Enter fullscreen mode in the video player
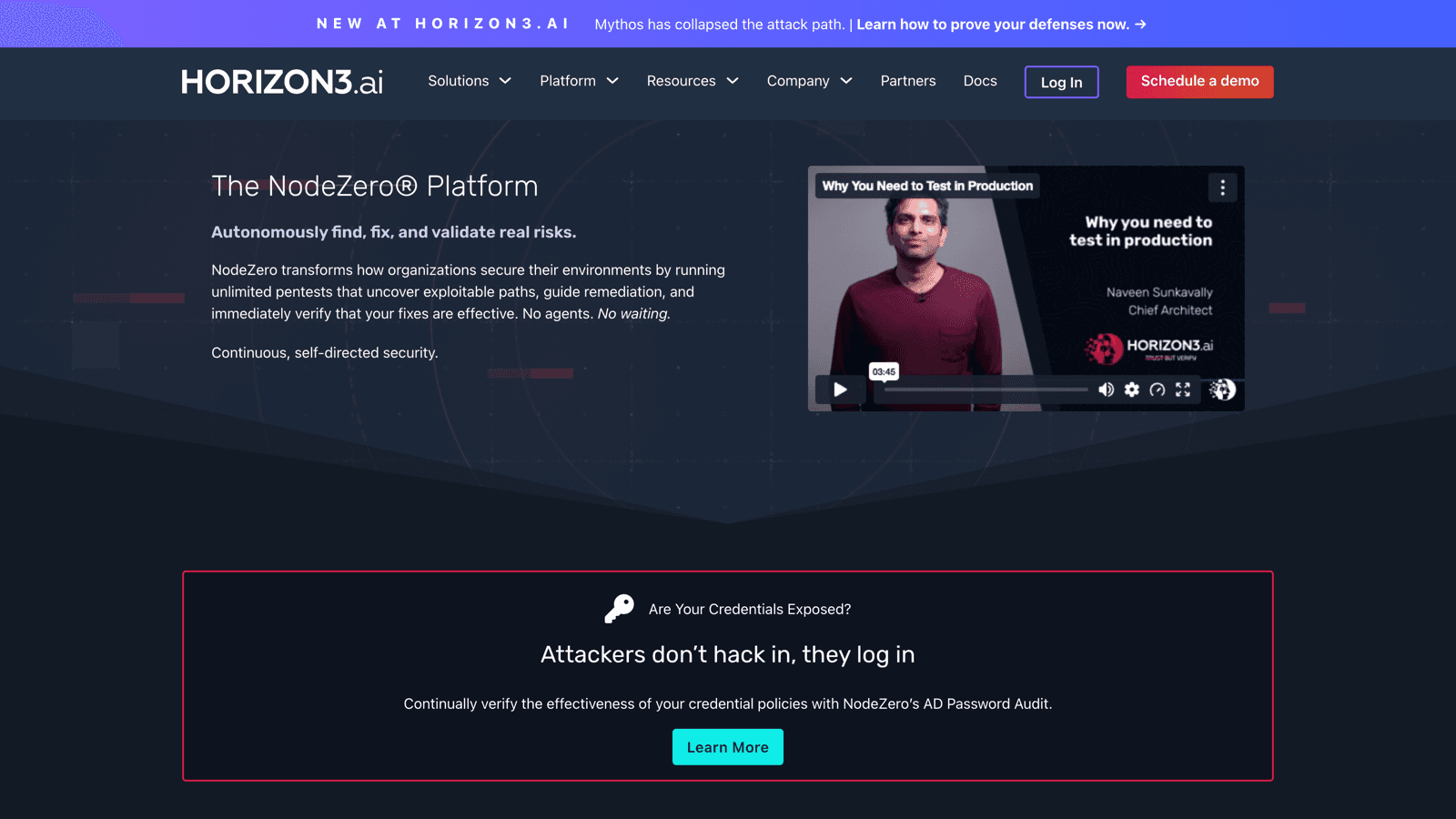1456x819 pixels. pyautogui.click(x=1183, y=389)
